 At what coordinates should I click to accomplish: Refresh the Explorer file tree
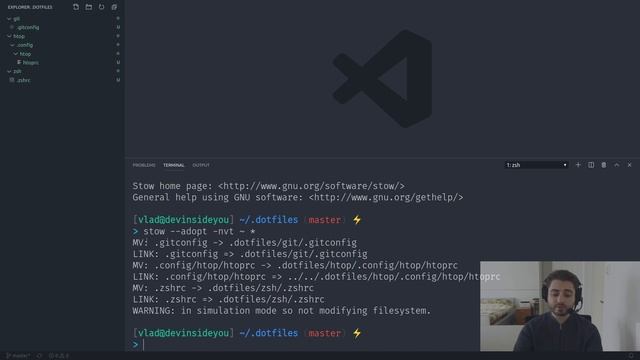click(x=101, y=7)
